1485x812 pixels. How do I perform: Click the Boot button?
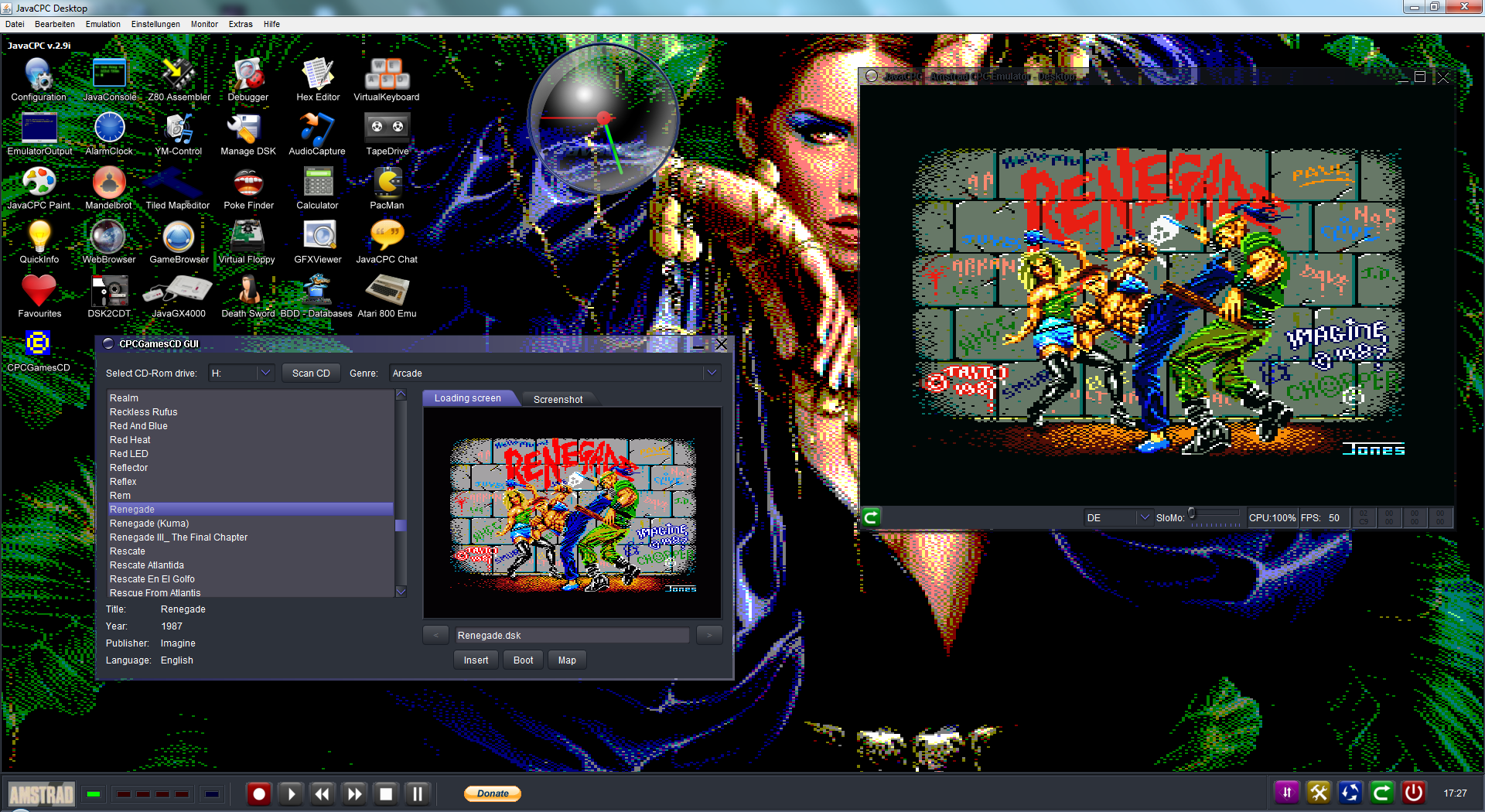(x=524, y=660)
